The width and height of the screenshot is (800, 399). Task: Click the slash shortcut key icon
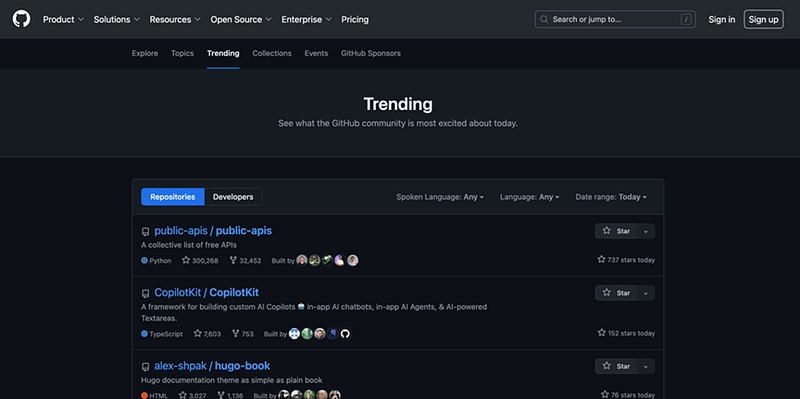point(686,19)
